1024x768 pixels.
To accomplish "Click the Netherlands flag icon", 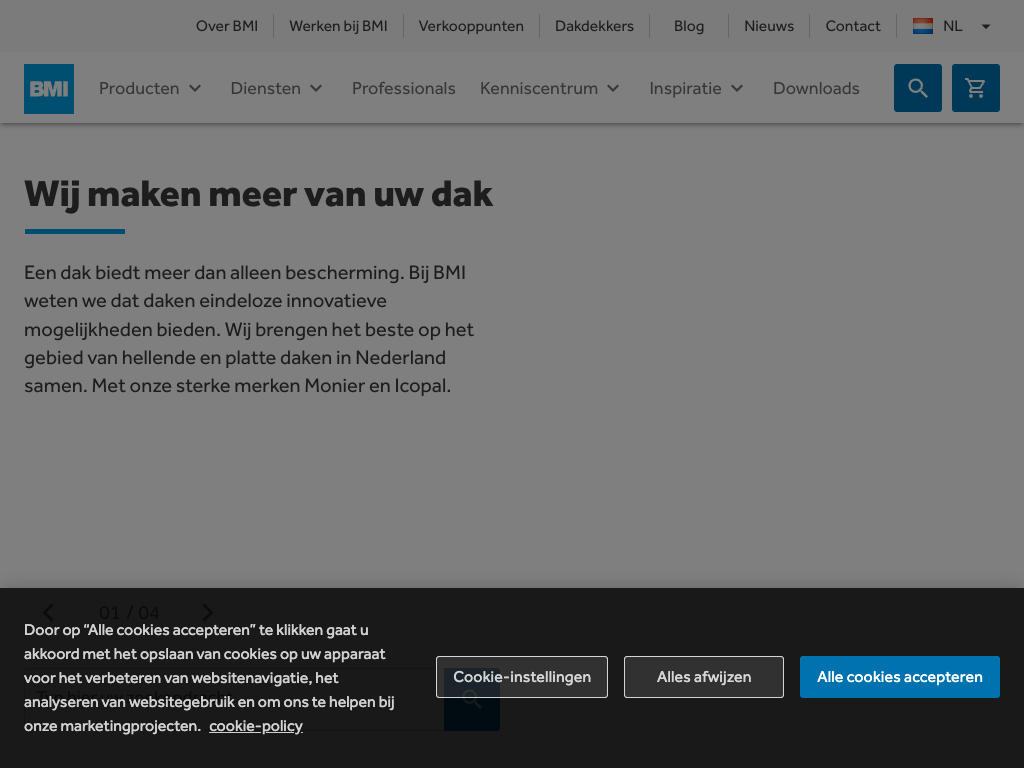I will click(x=922, y=26).
